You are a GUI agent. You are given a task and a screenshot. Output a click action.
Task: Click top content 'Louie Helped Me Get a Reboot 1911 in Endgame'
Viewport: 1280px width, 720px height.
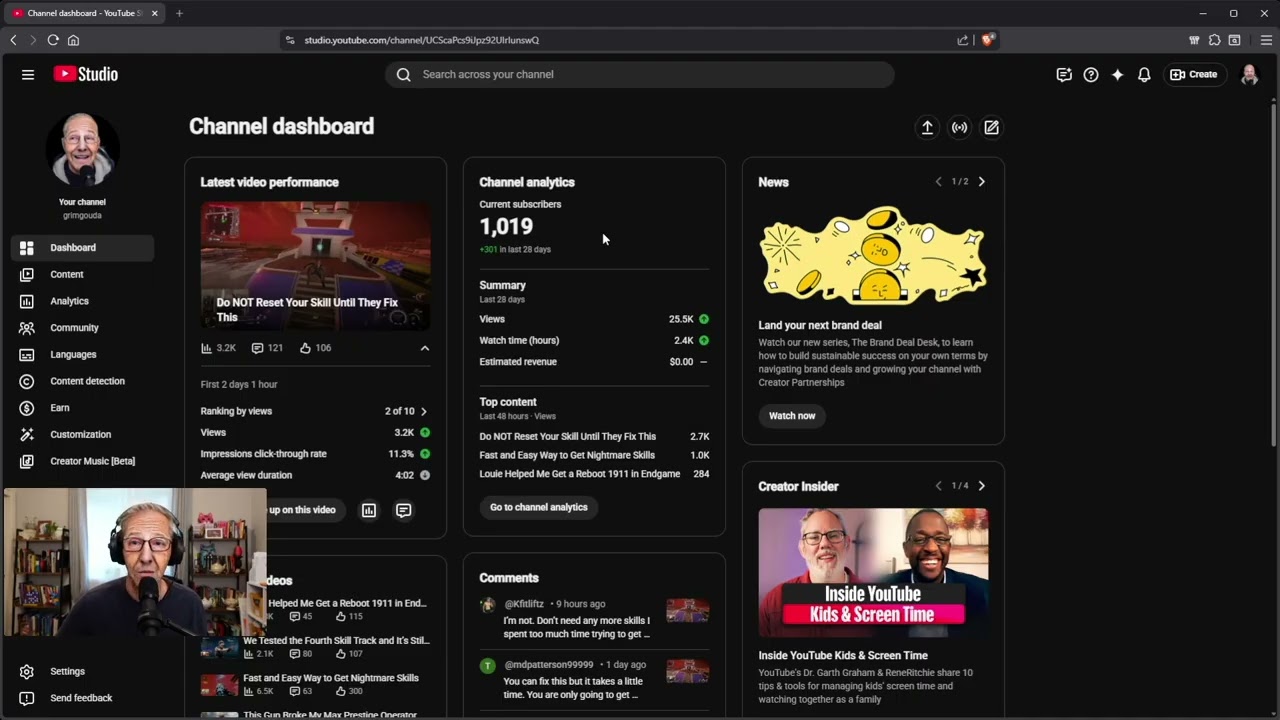pos(579,474)
